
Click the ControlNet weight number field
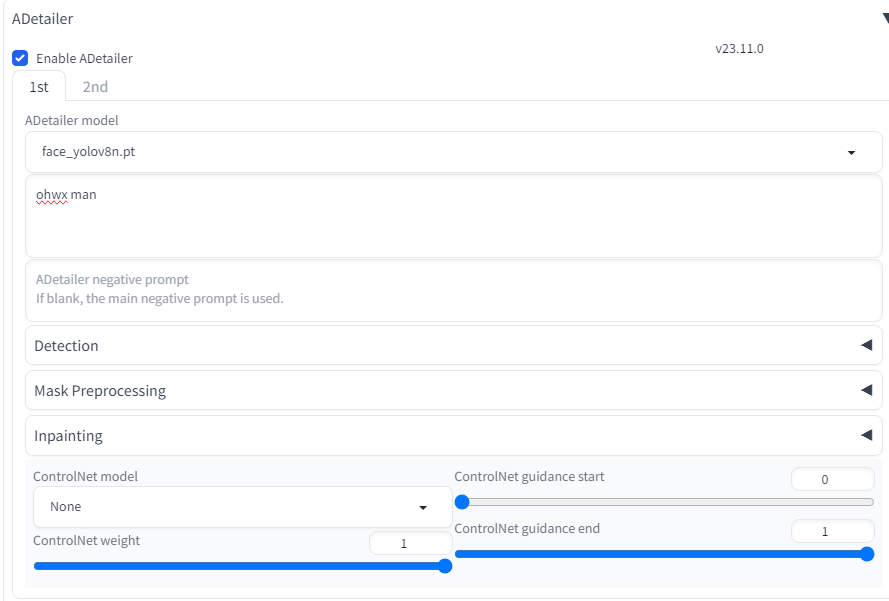click(x=410, y=543)
